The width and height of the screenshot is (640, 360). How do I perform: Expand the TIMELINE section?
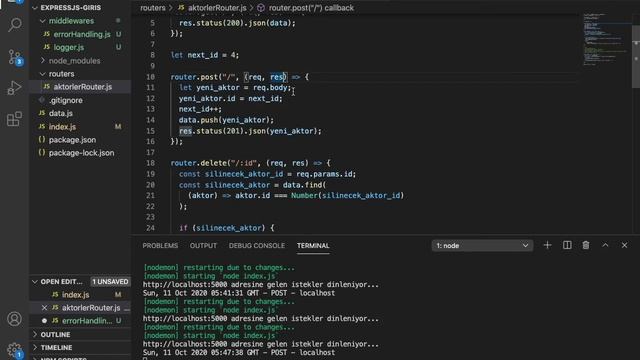(35, 347)
